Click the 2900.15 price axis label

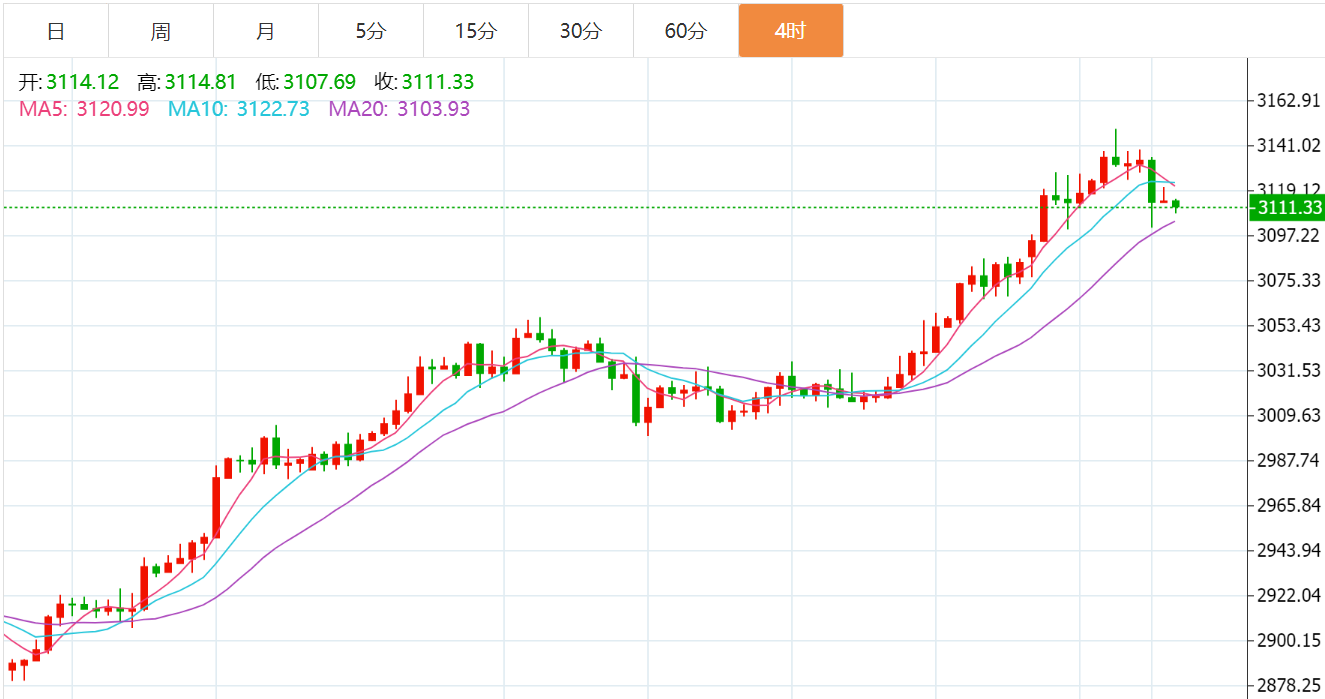point(1289,640)
